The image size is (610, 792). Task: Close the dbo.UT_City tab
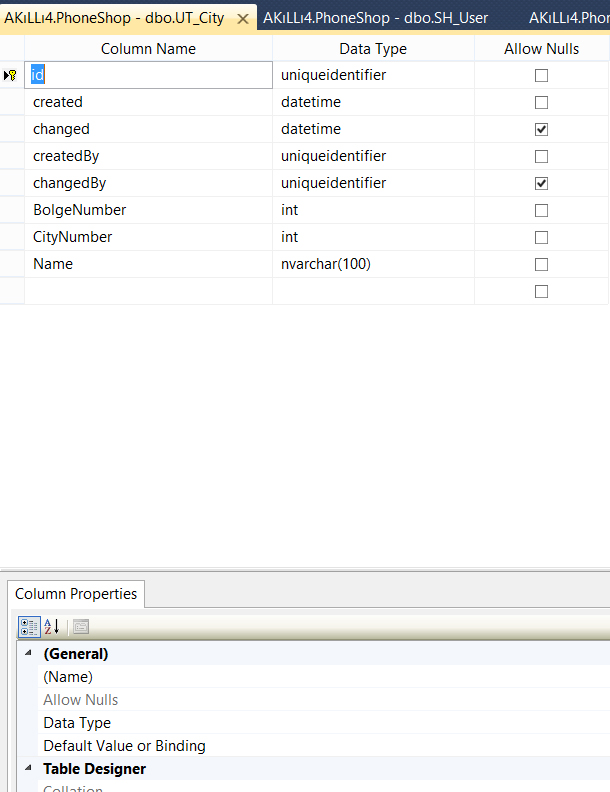(243, 19)
